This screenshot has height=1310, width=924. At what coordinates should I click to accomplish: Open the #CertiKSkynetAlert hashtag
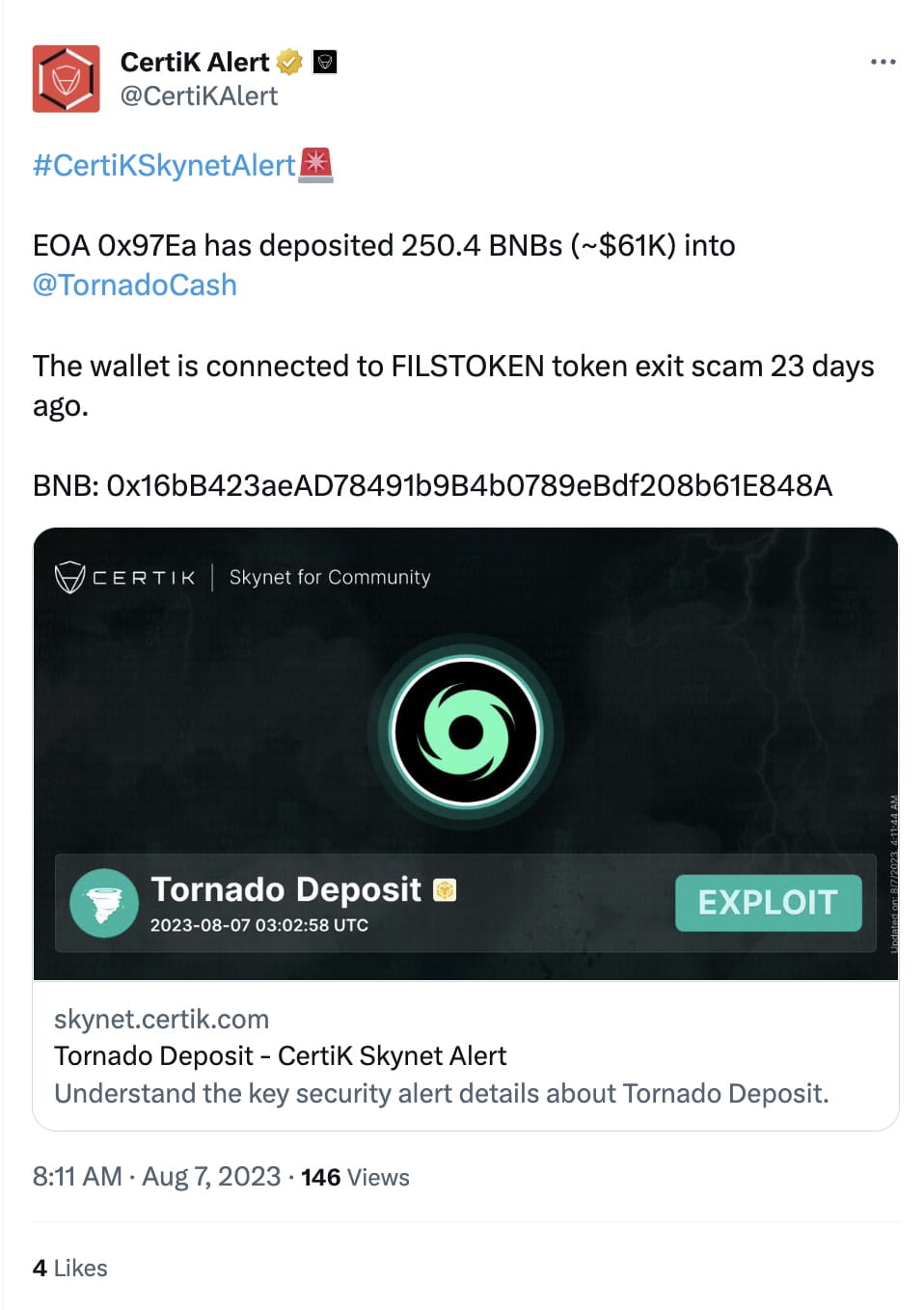coord(162,165)
